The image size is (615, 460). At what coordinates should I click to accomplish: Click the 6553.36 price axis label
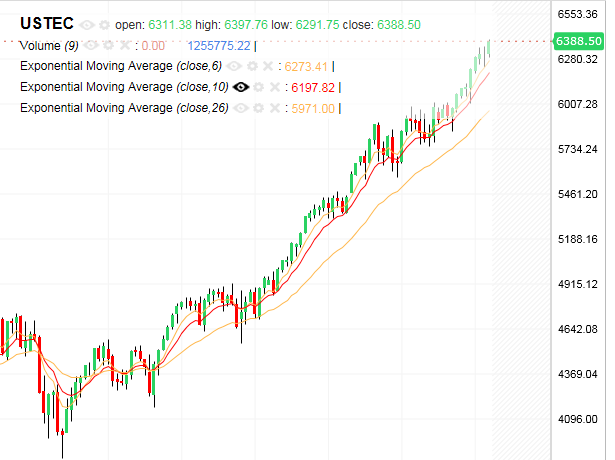click(x=578, y=14)
